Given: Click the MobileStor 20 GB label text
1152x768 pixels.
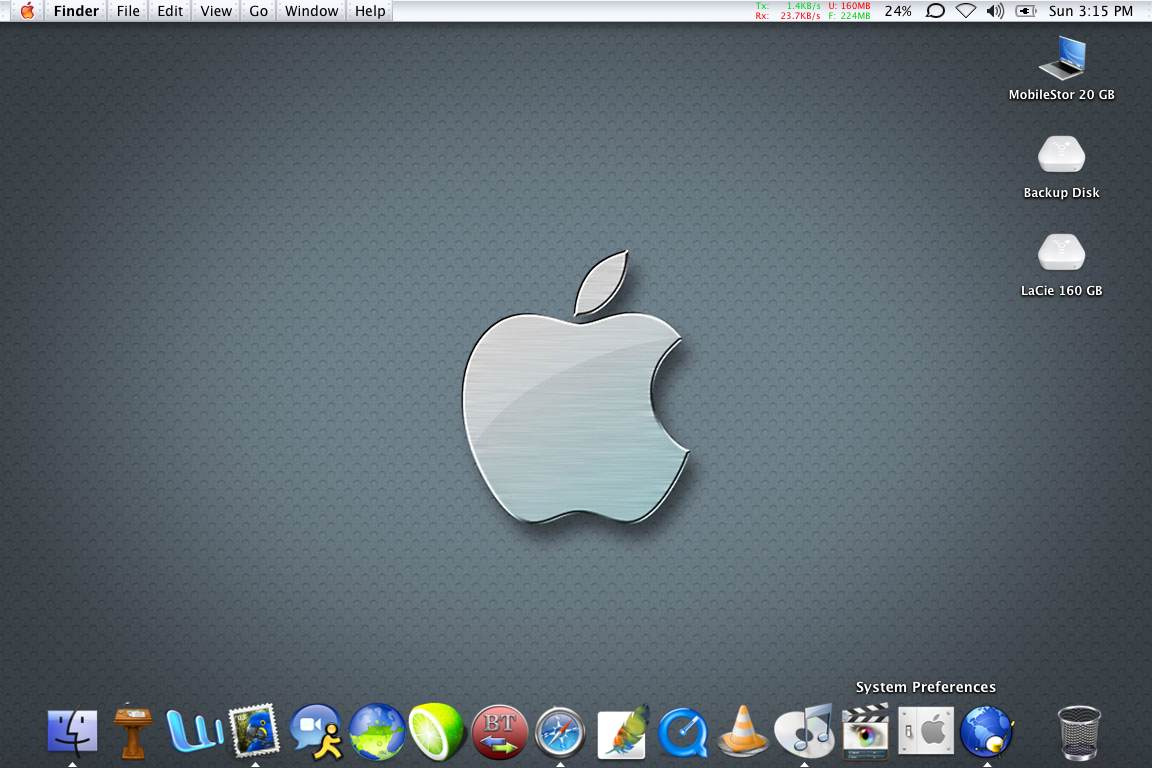Looking at the screenshot, I should (1062, 95).
